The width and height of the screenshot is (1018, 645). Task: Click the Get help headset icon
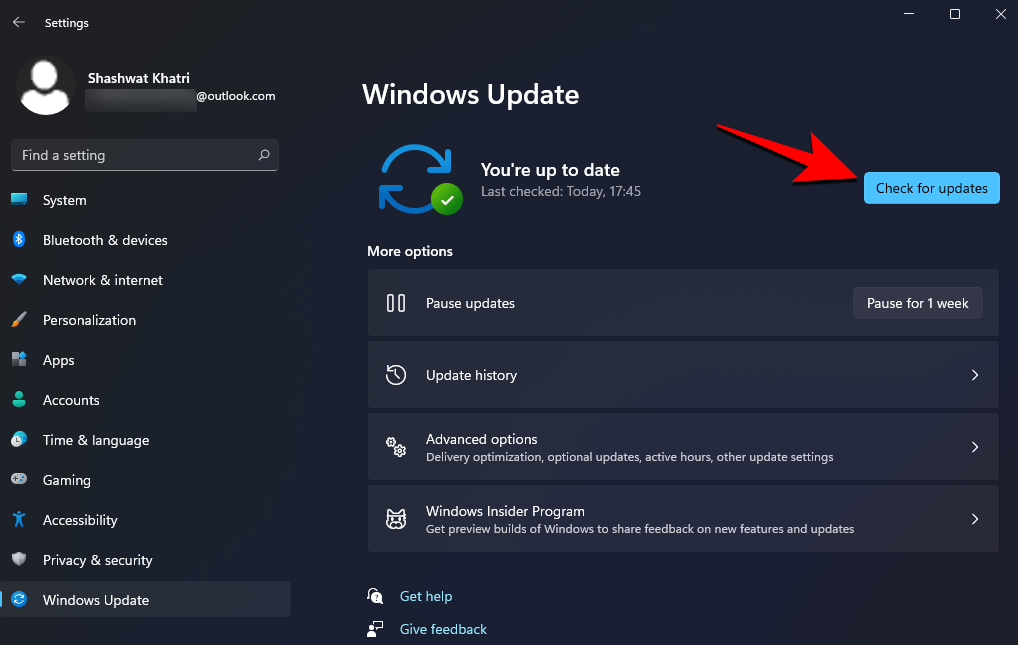(375, 596)
